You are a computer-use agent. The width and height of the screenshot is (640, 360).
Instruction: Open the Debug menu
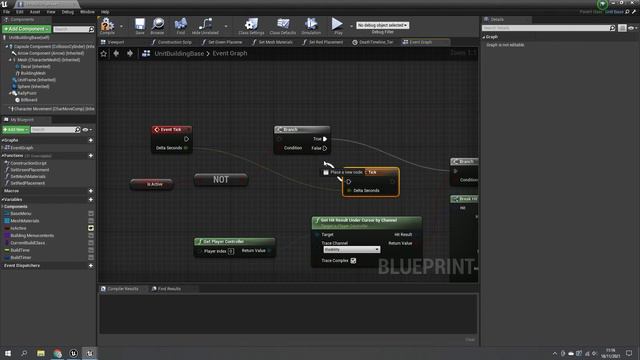[x=68, y=12]
